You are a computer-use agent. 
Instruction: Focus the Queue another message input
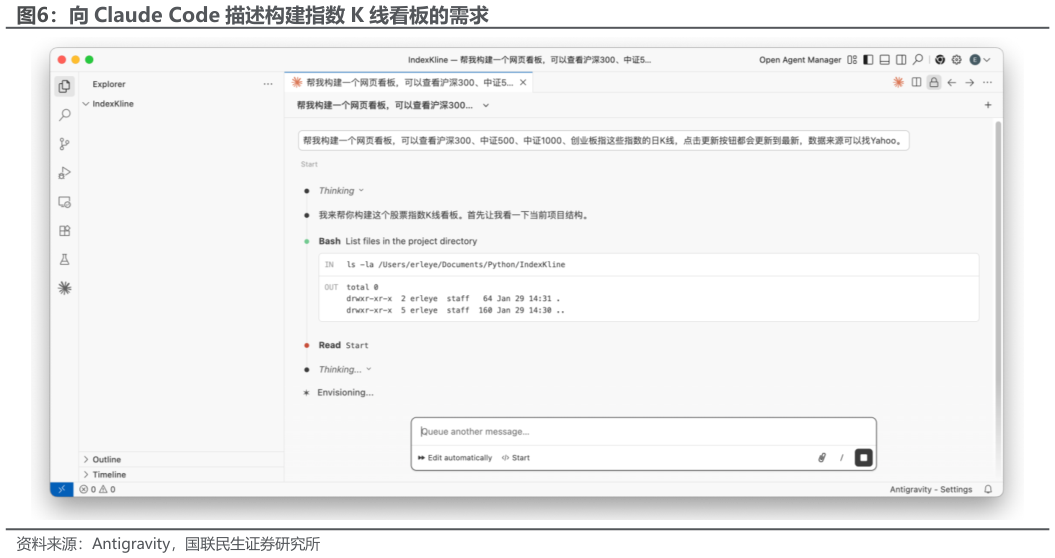(643, 431)
